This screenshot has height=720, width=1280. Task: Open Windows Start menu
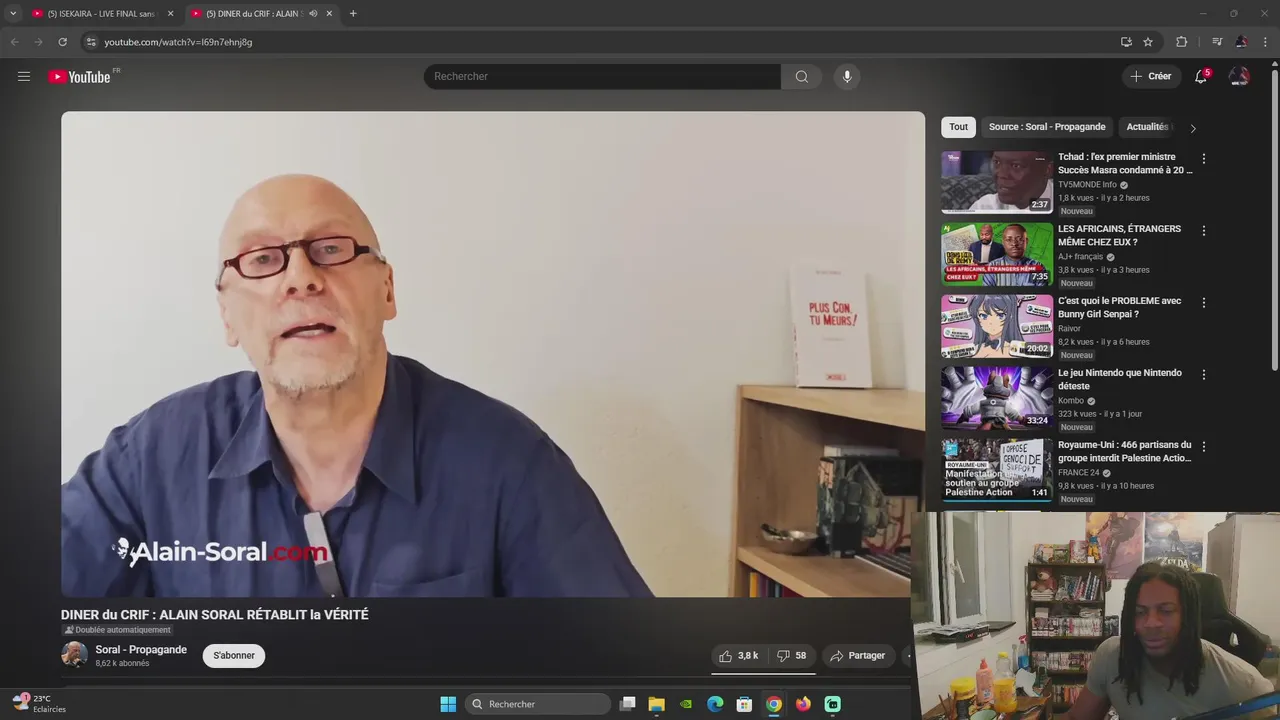pos(448,704)
